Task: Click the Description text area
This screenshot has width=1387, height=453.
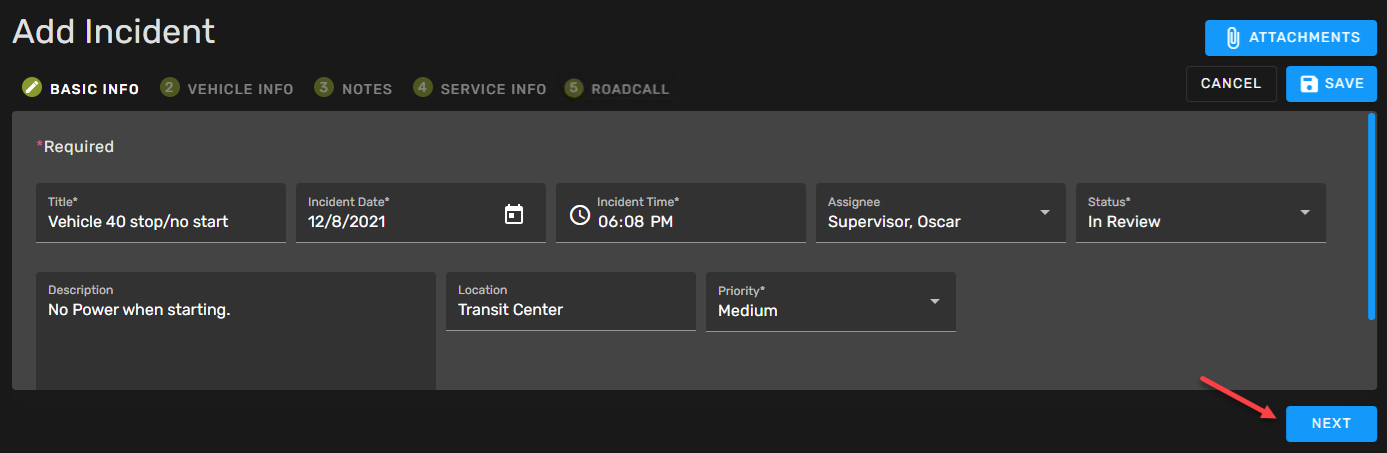Action: pos(235,340)
